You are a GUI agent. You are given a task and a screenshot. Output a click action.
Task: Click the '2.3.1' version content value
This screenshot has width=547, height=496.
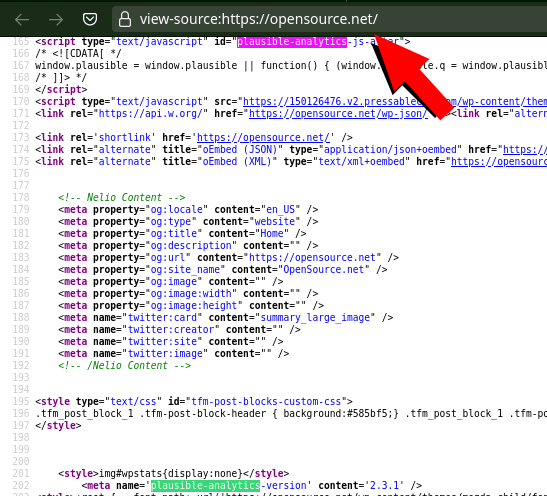click(384, 486)
